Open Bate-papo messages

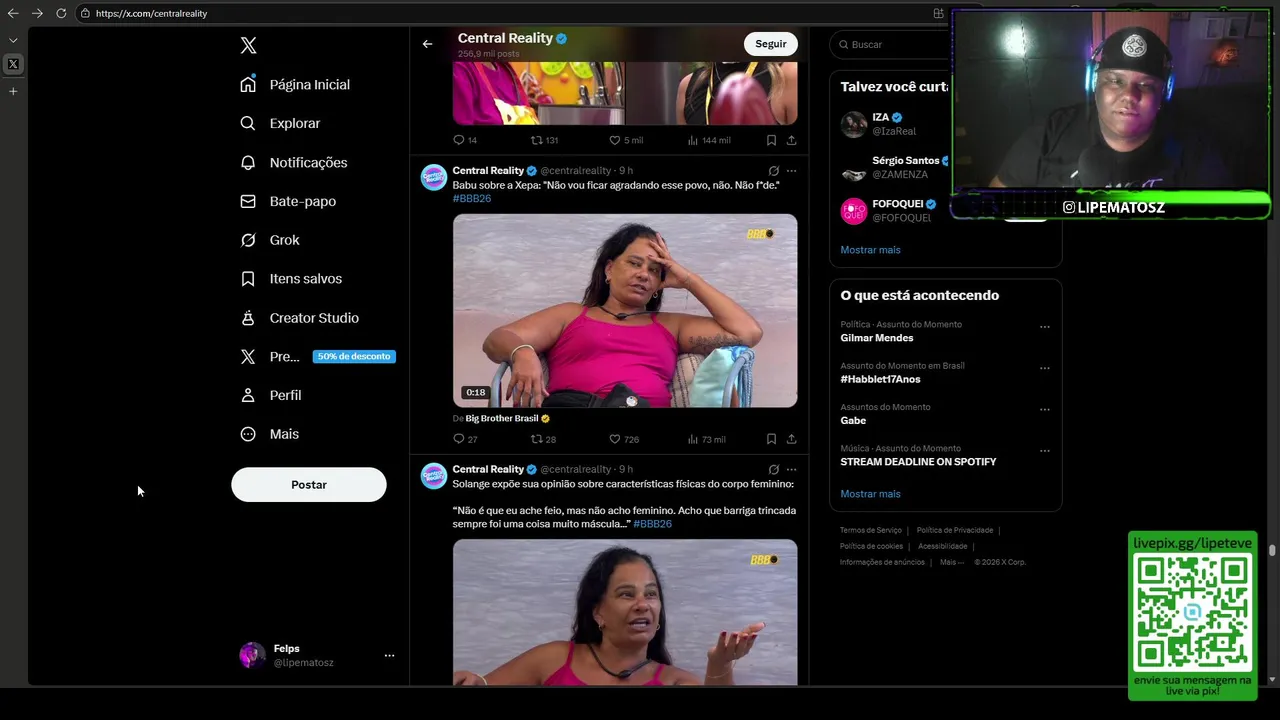(288, 201)
